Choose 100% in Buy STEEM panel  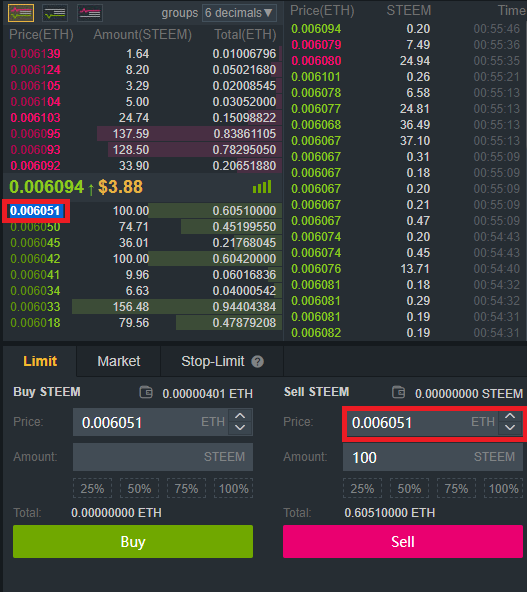pos(234,489)
